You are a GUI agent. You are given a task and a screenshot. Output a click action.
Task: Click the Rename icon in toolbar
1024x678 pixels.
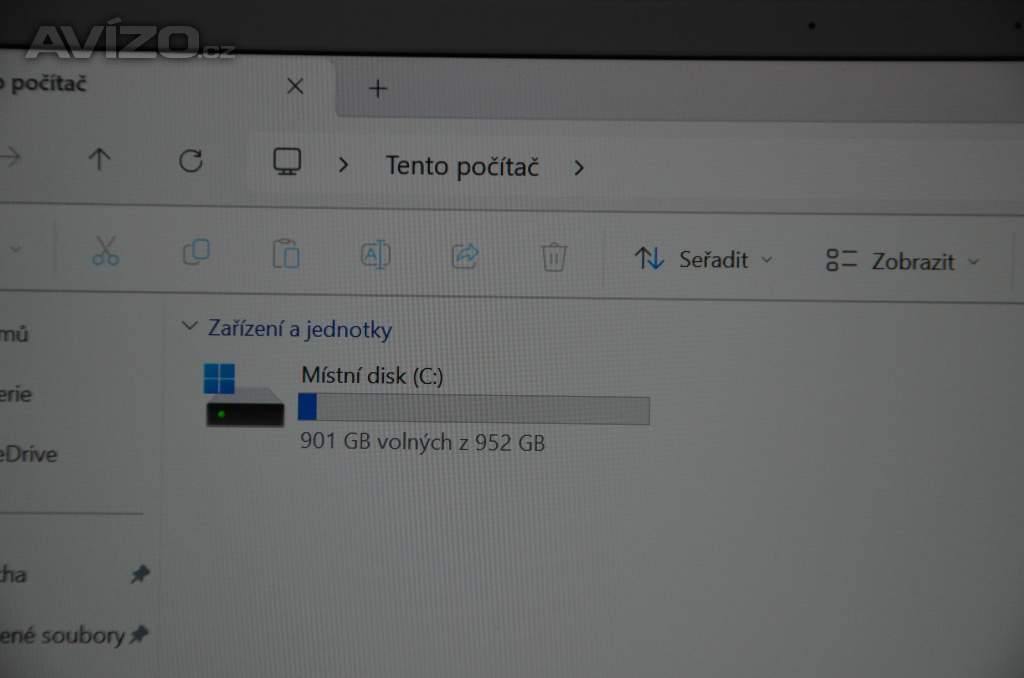[x=376, y=255]
